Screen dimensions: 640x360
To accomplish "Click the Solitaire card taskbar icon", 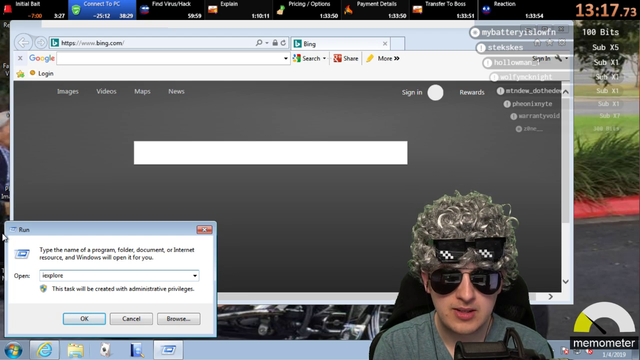I will (x=106, y=350).
